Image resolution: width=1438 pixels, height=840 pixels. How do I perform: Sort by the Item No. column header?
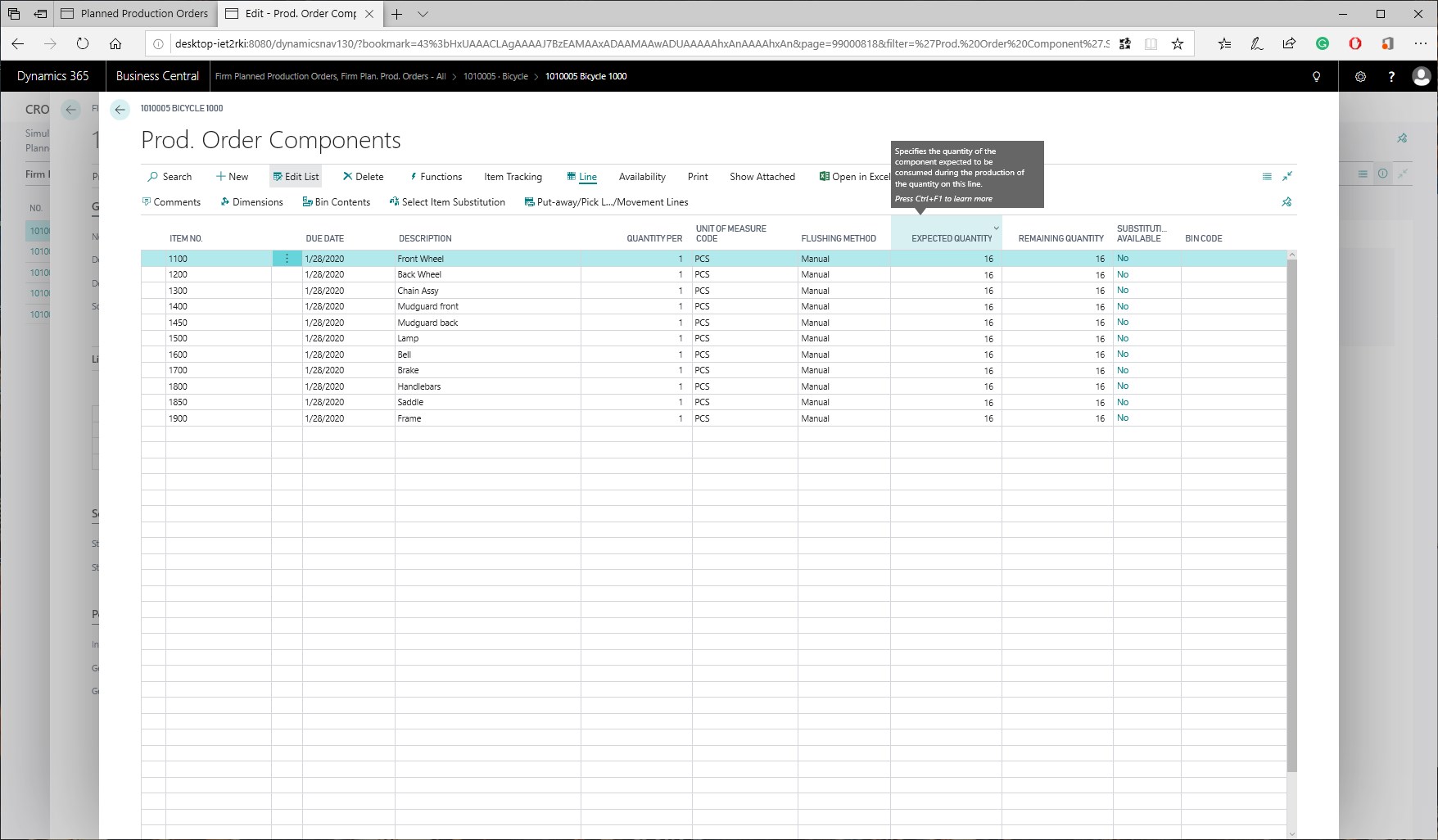tap(186, 239)
